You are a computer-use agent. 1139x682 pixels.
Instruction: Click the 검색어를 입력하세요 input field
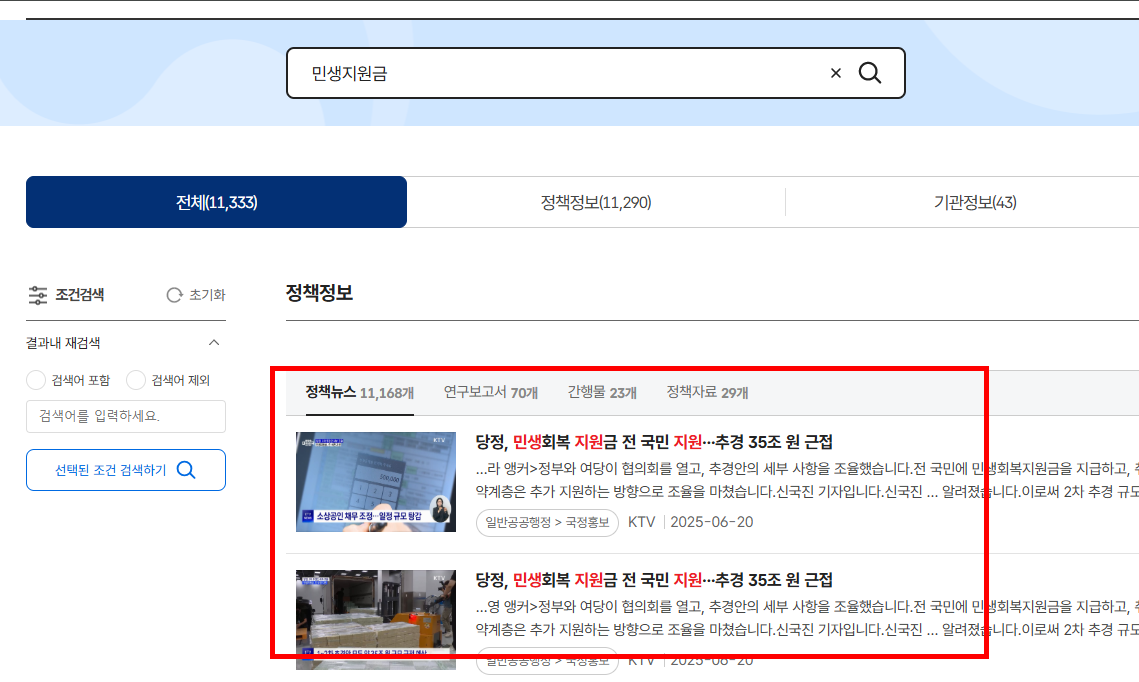click(x=125, y=416)
